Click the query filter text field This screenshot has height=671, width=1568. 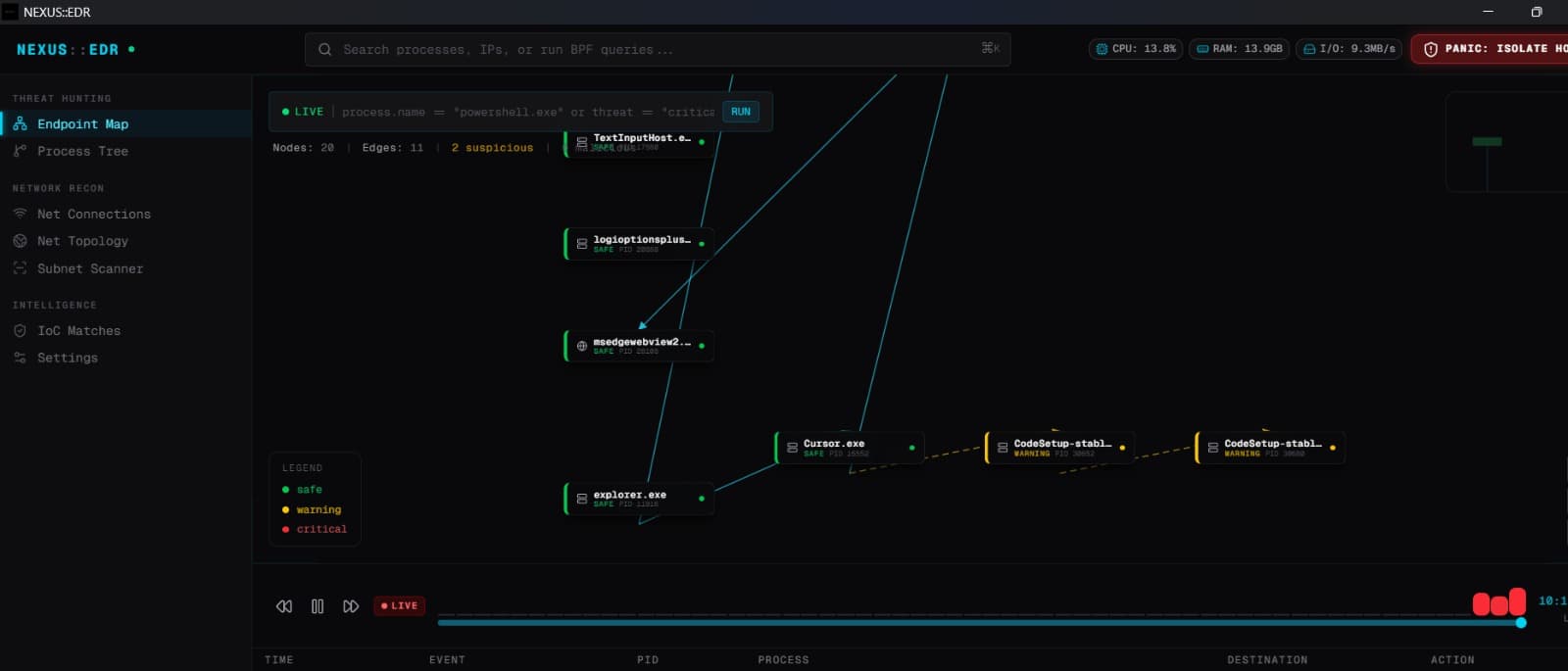527,112
